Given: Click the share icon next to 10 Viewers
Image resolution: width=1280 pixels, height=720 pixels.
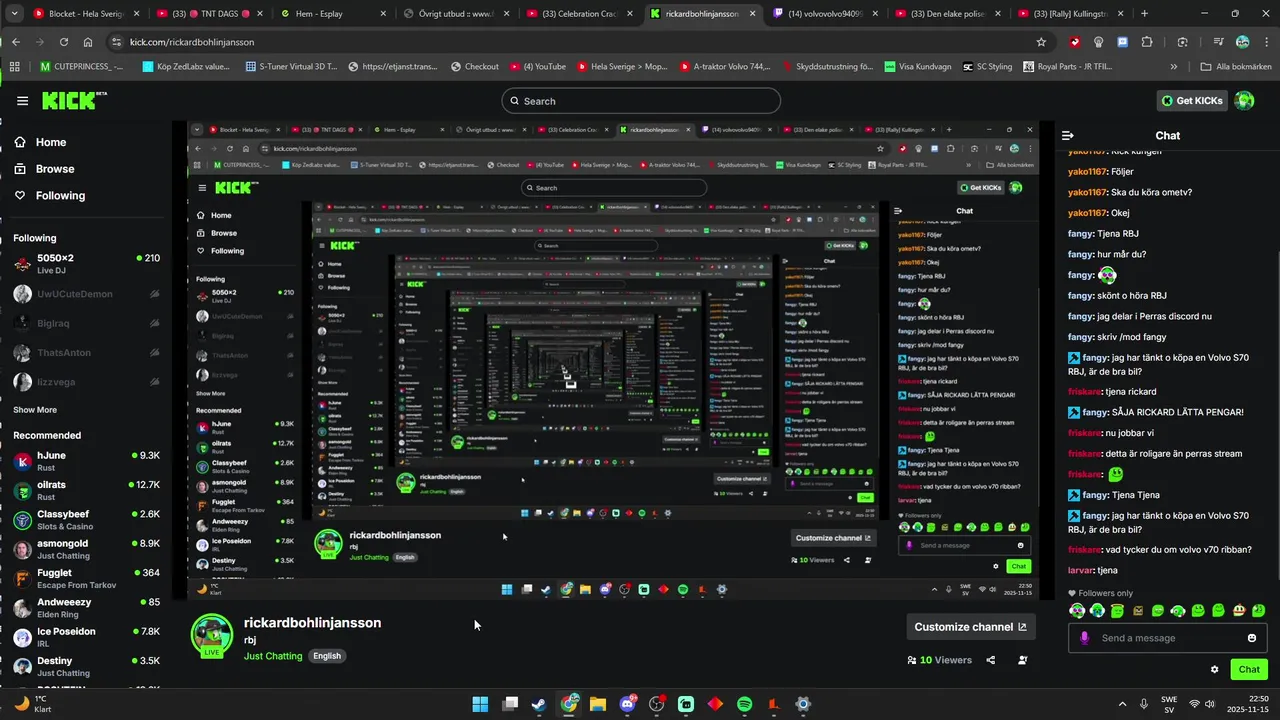Looking at the screenshot, I should (991, 660).
